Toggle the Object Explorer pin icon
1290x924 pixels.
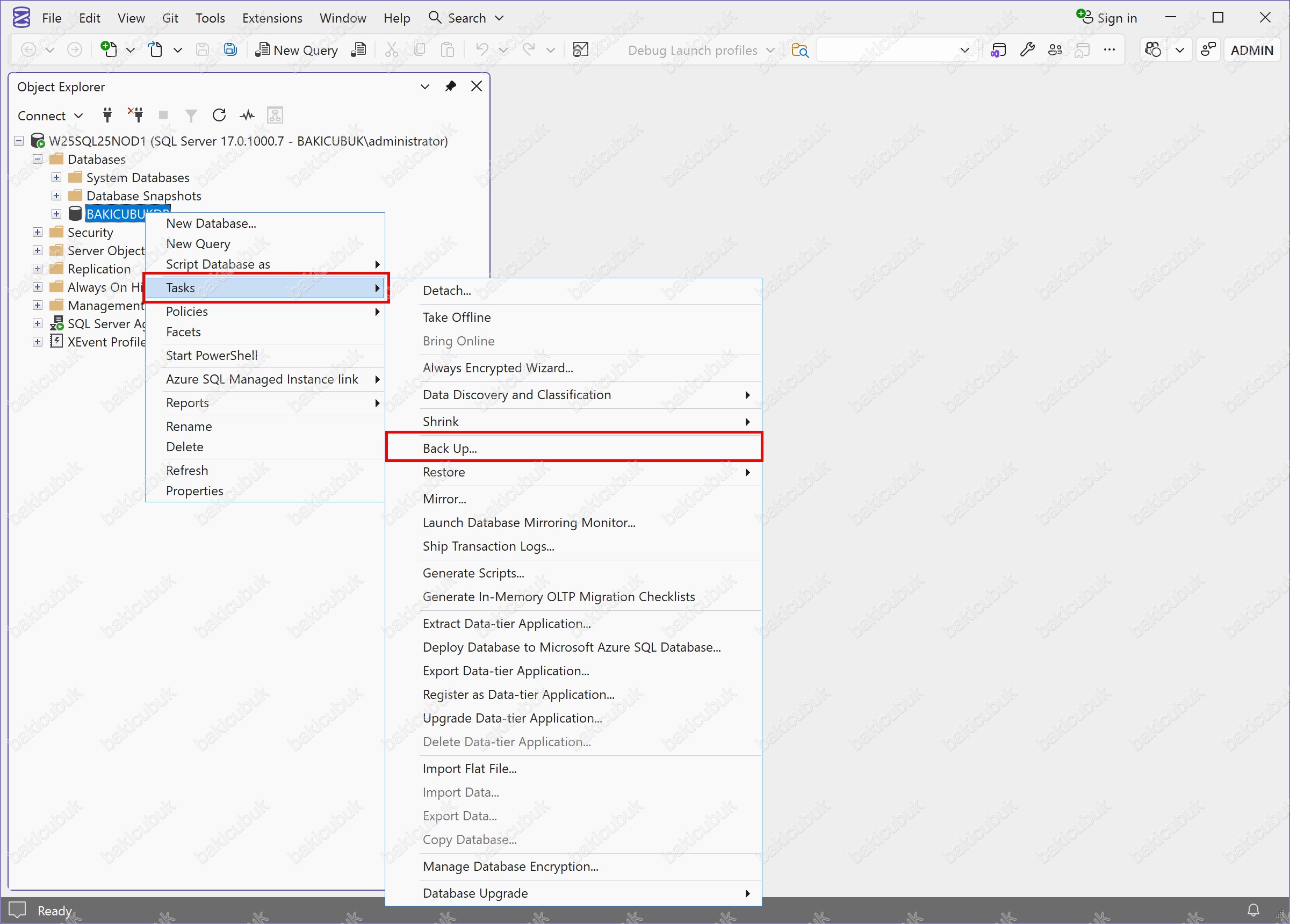[450, 86]
